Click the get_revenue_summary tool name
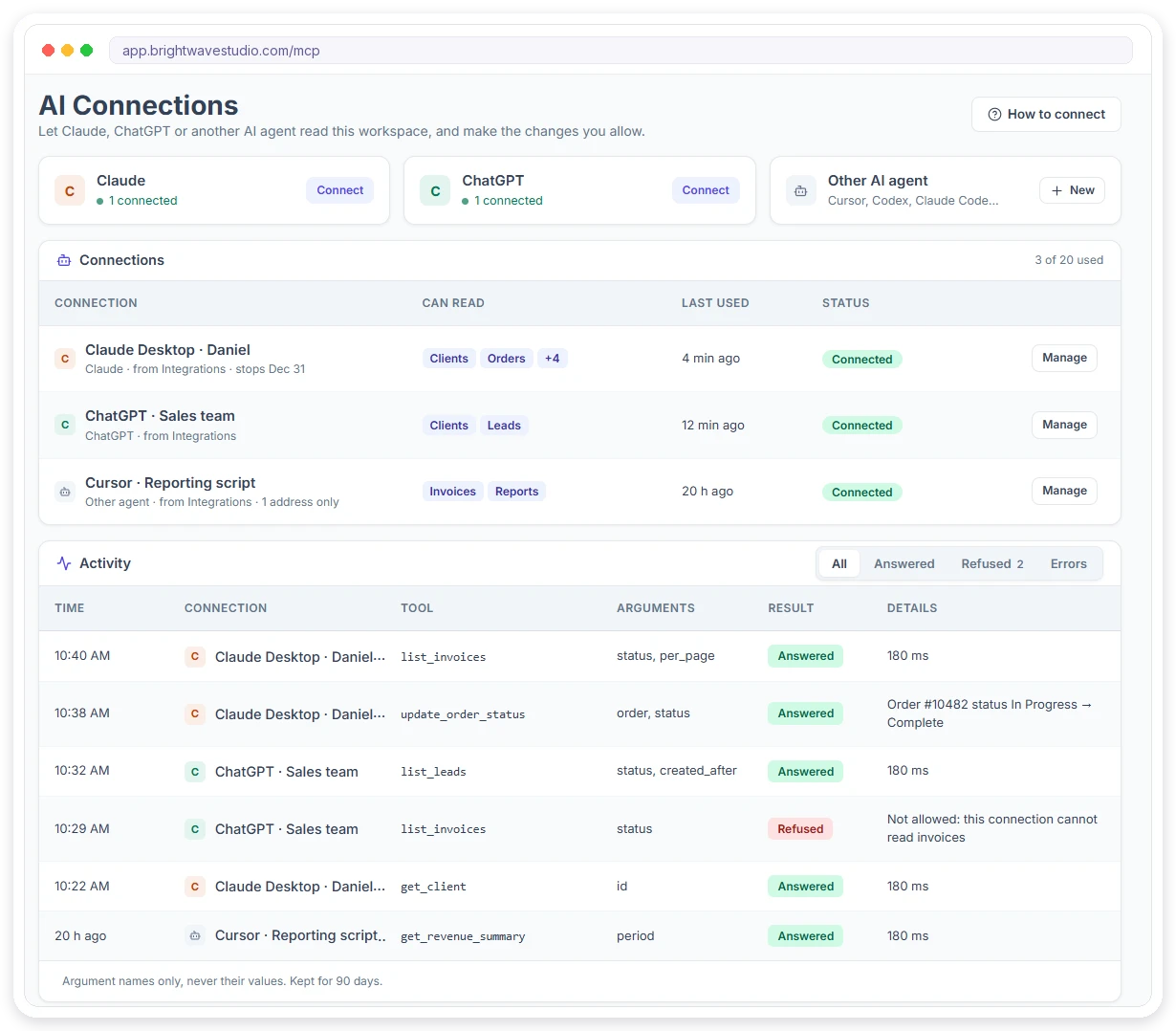The width and height of the screenshot is (1176, 1031). point(463,936)
